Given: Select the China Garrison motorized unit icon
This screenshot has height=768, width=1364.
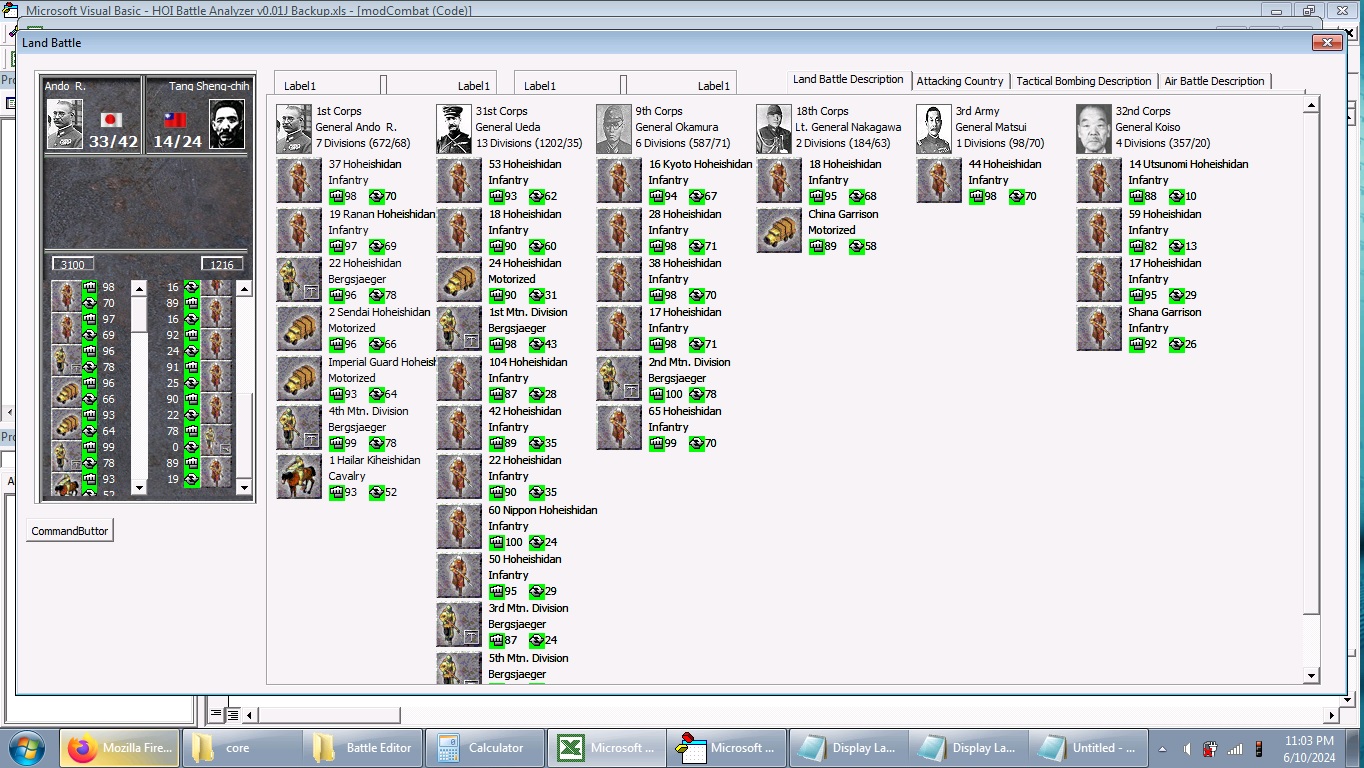Looking at the screenshot, I should point(779,230).
